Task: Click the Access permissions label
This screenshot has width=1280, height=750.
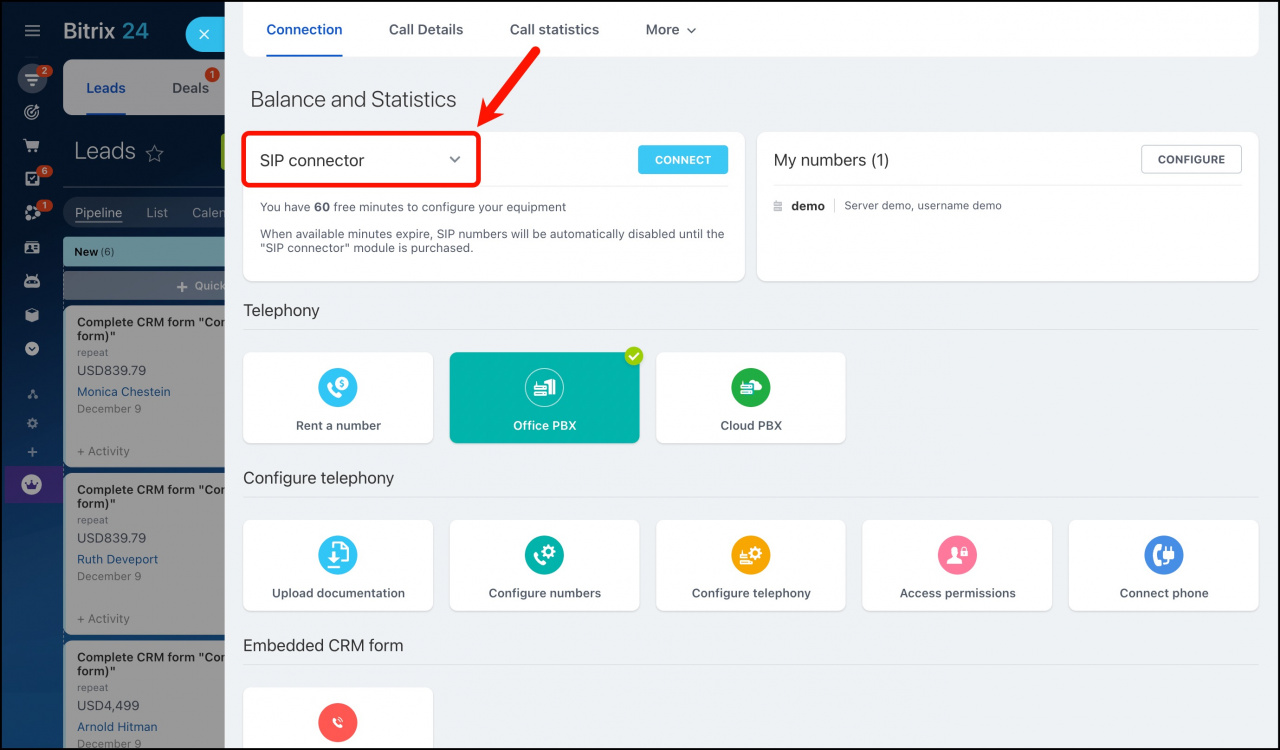Action: coord(957,593)
